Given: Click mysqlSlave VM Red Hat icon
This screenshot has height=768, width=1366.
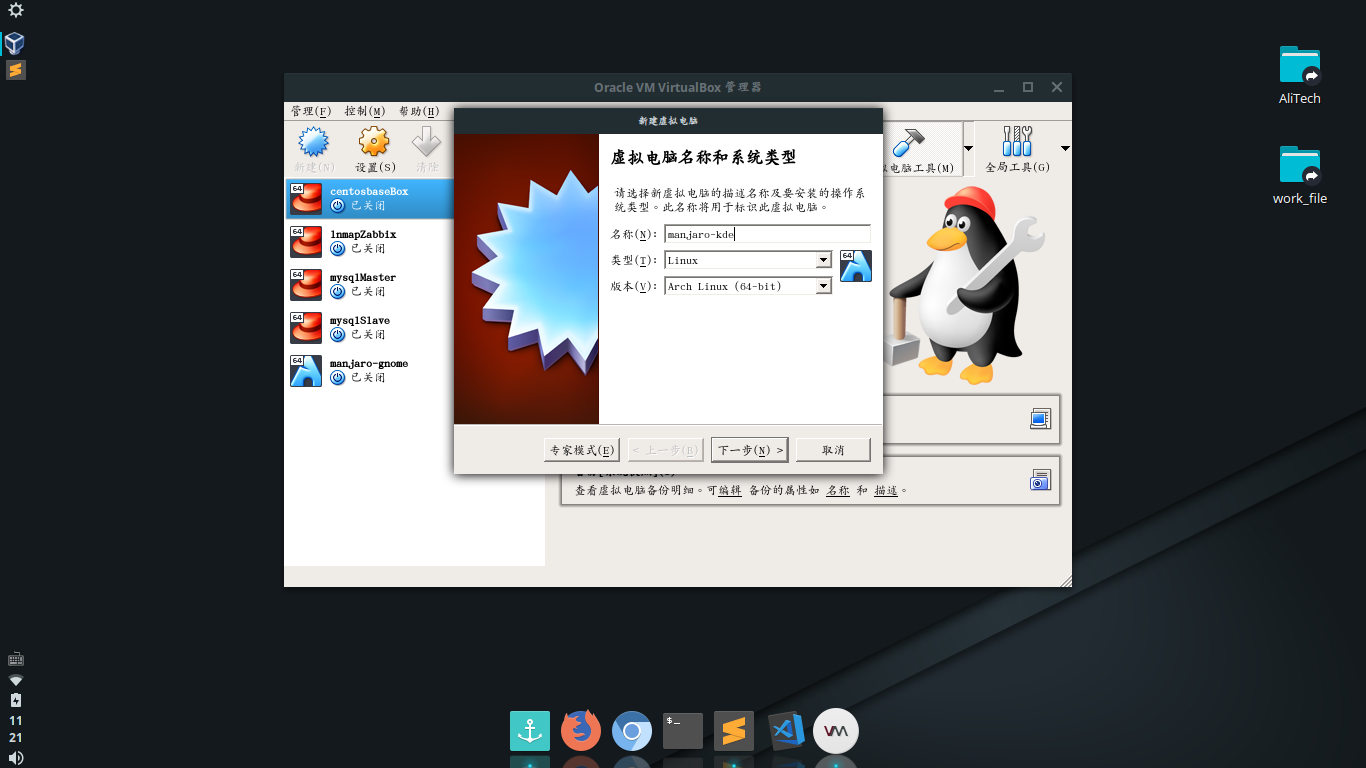Looking at the screenshot, I should [x=306, y=327].
